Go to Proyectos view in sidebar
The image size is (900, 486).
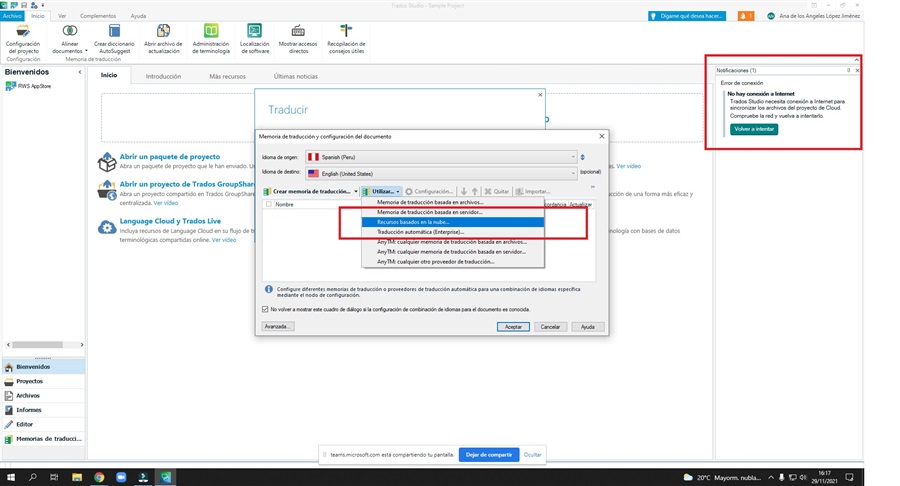44,381
